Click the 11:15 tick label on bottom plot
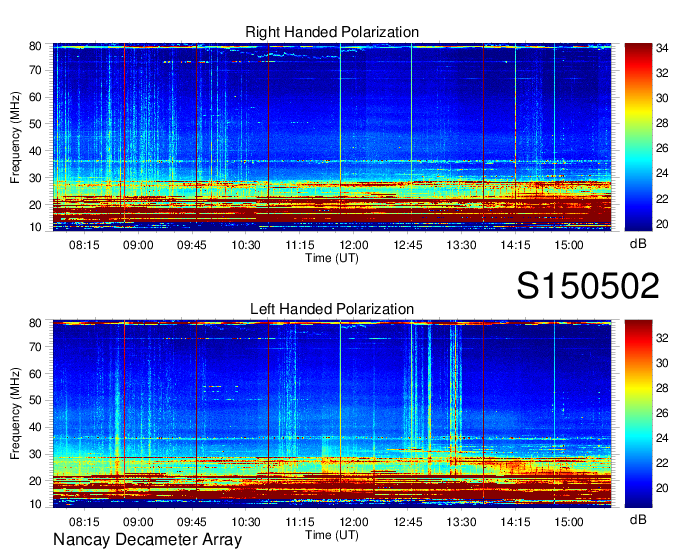 300,522
